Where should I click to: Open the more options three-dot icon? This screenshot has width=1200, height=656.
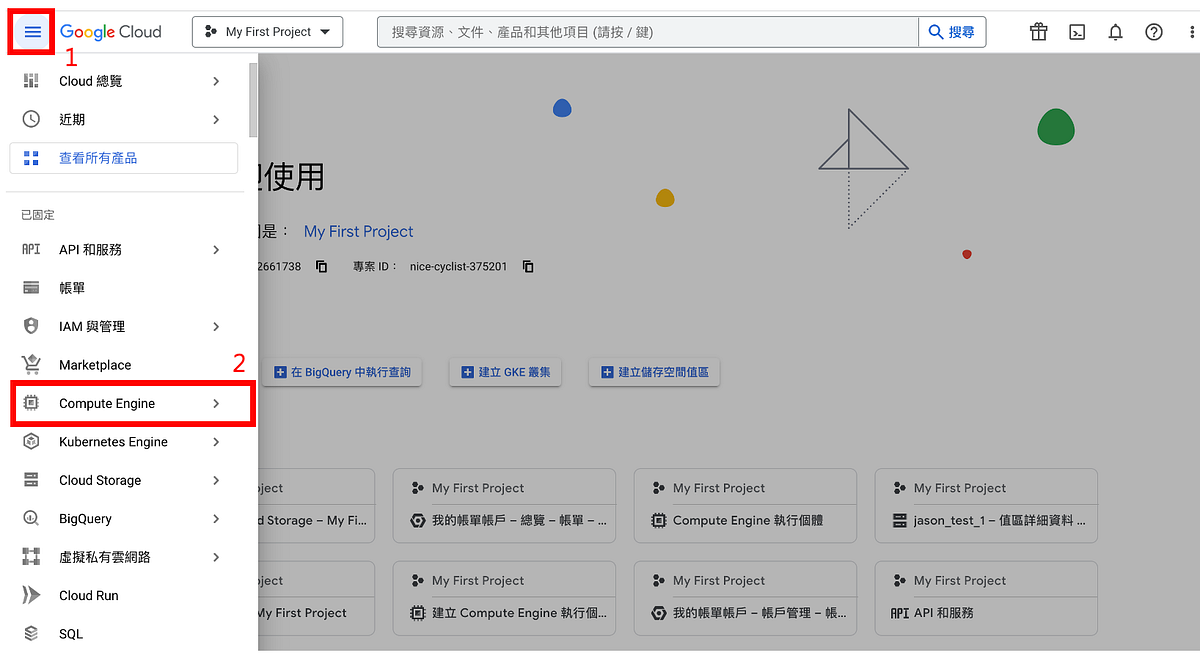[x=1190, y=31]
